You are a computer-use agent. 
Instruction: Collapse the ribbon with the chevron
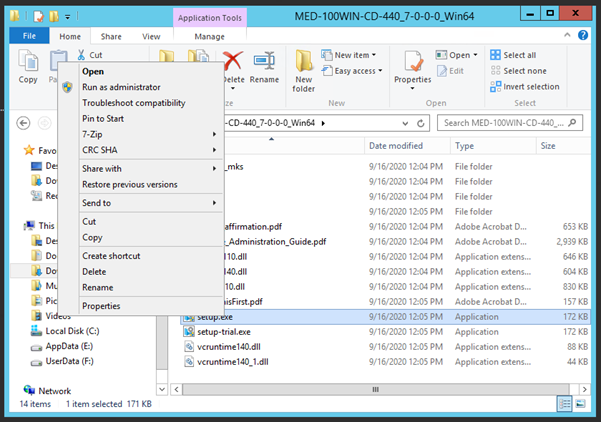(x=567, y=35)
